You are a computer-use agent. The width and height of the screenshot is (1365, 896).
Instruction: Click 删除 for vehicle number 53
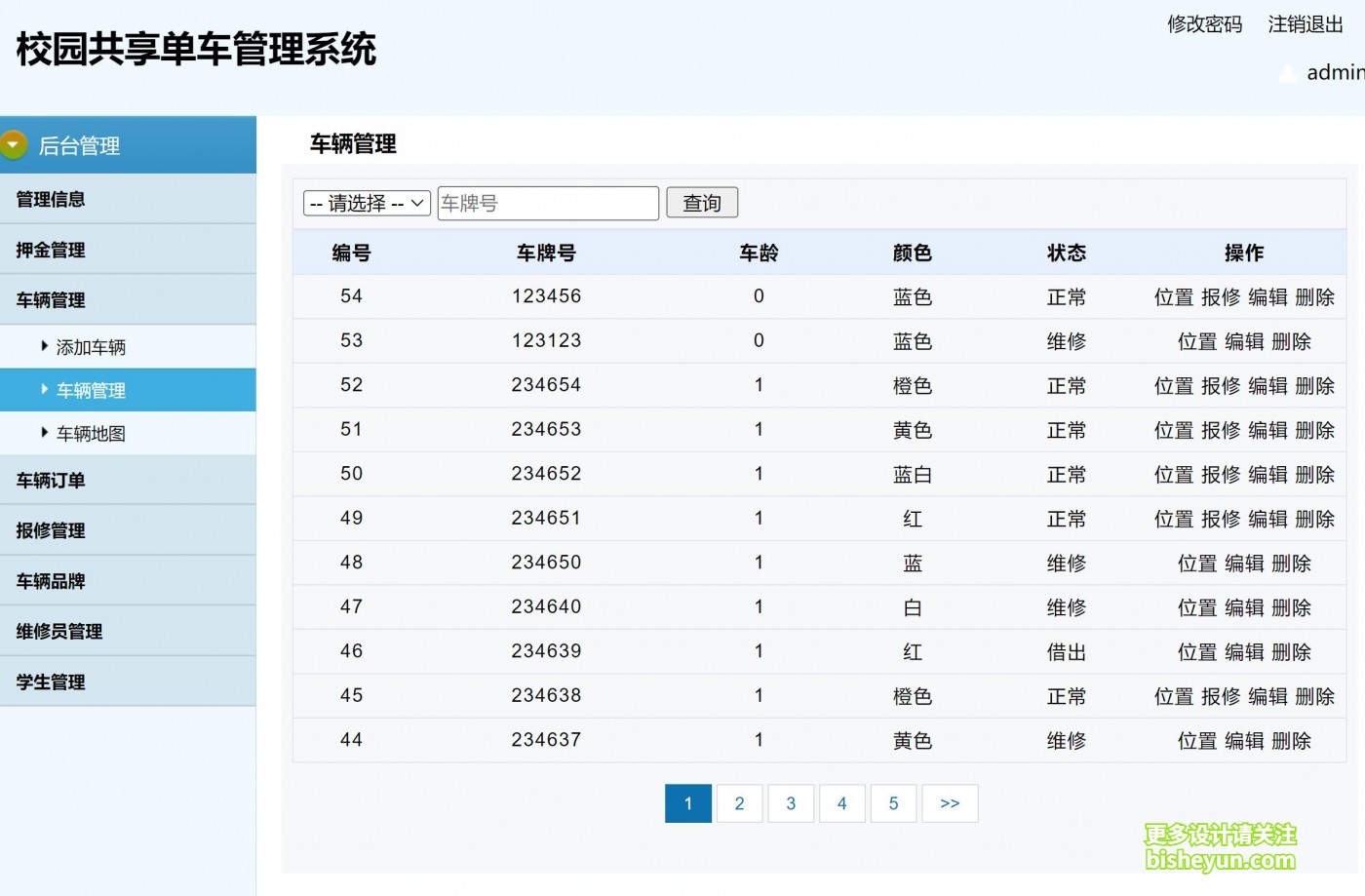click(x=1291, y=342)
